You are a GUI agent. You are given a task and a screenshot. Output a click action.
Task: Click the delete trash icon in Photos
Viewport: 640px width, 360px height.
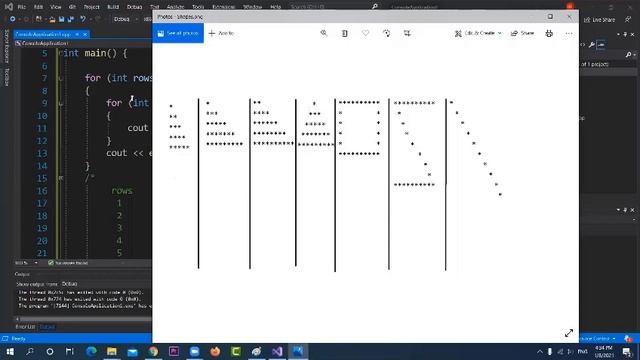344,33
